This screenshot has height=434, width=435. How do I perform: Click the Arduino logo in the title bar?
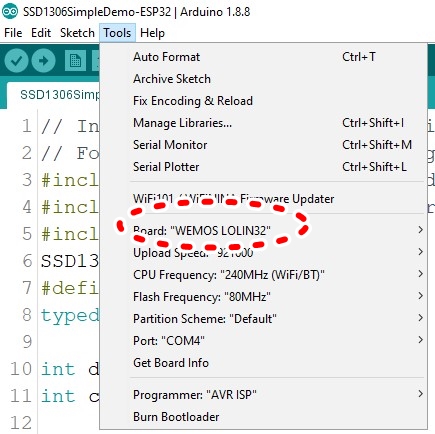tap(10, 11)
